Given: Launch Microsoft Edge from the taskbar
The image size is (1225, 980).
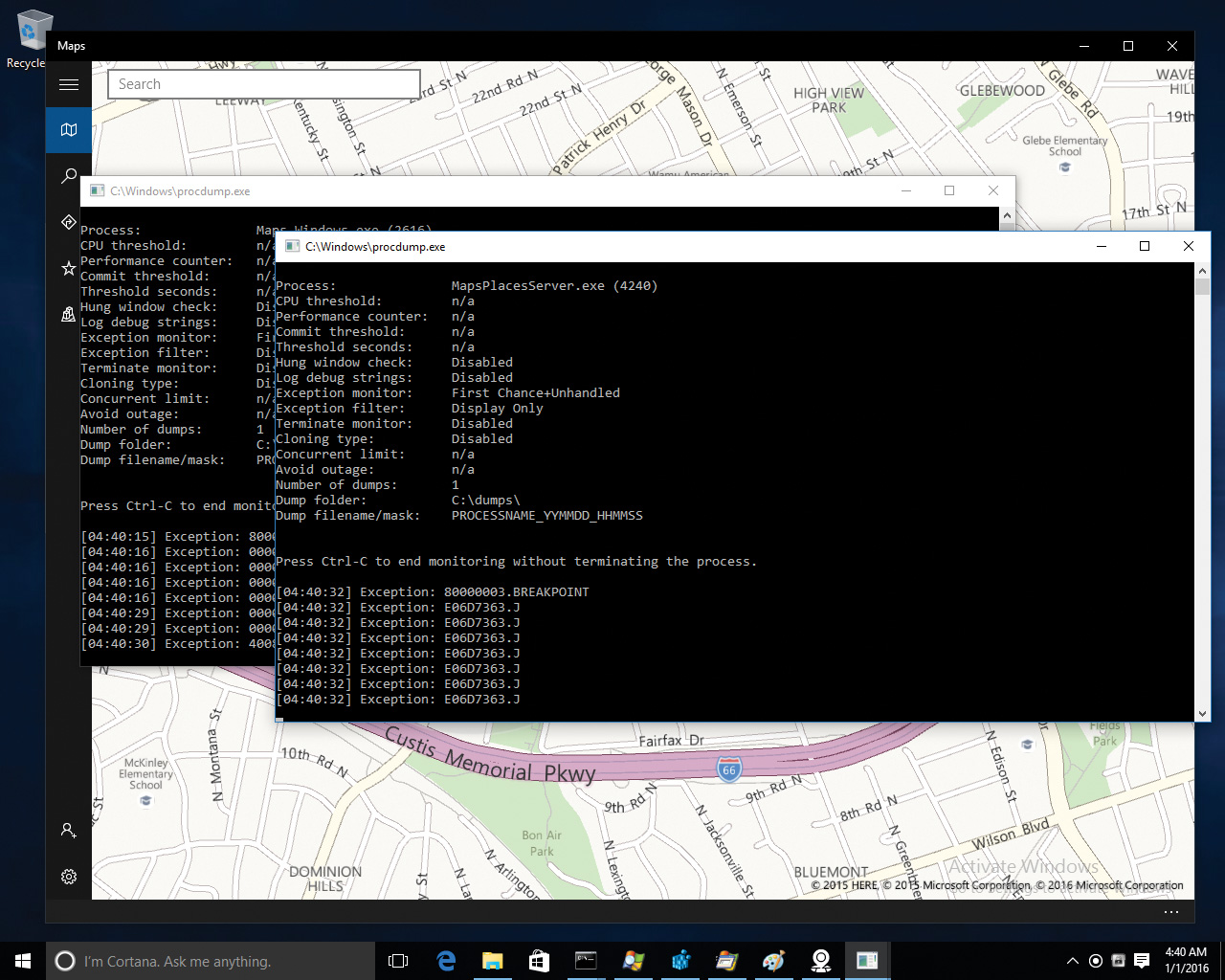Looking at the screenshot, I should (x=446, y=961).
